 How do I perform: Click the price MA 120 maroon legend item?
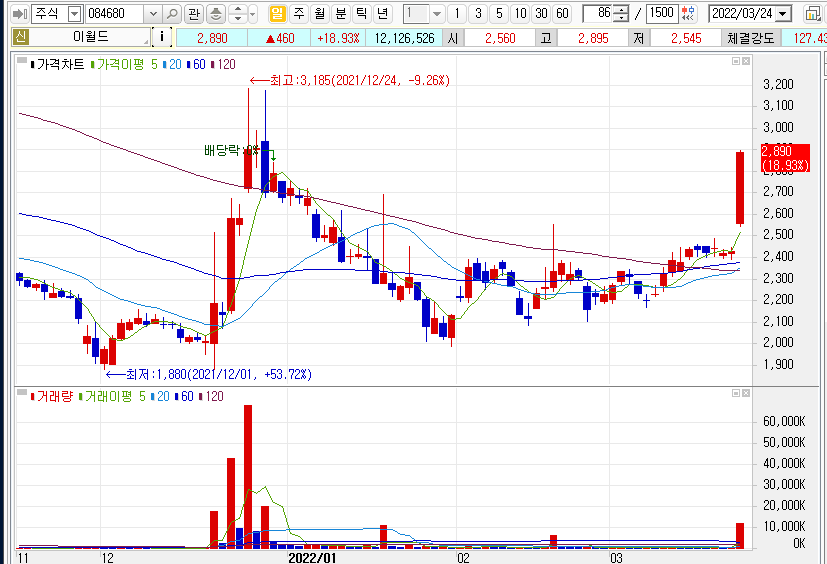pyautogui.click(x=223, y=64)
